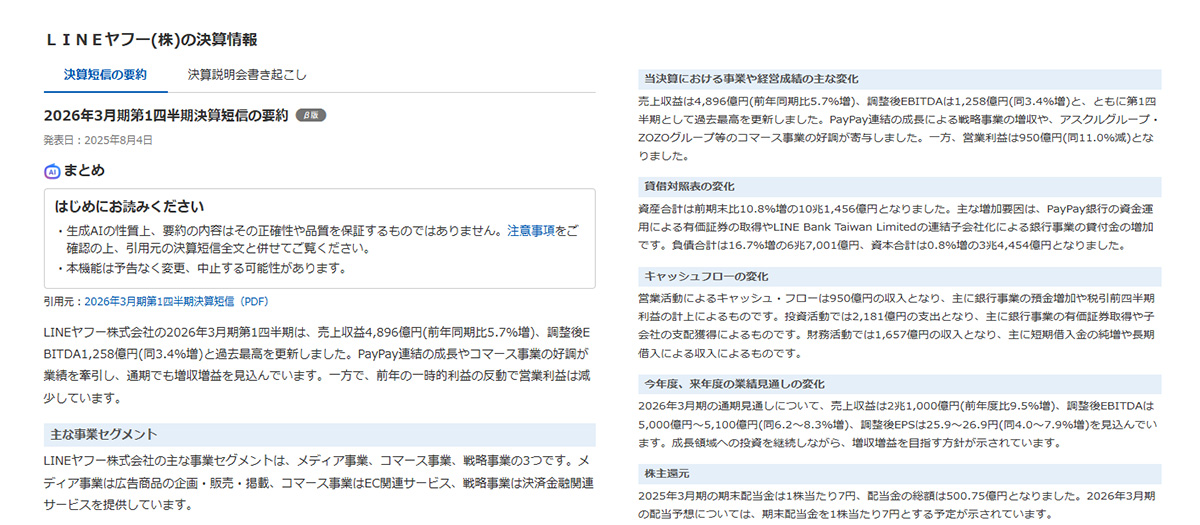Click the heading 2026年3月期第1四半期決算短信の要約
This screenshot has height=525, width=1200.
pos(166,116)
